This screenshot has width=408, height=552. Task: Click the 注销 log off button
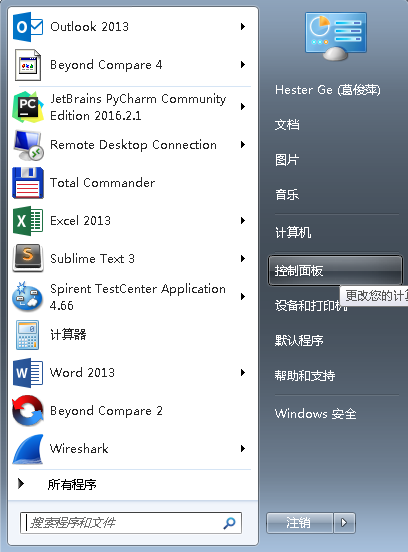click(300, 523)
